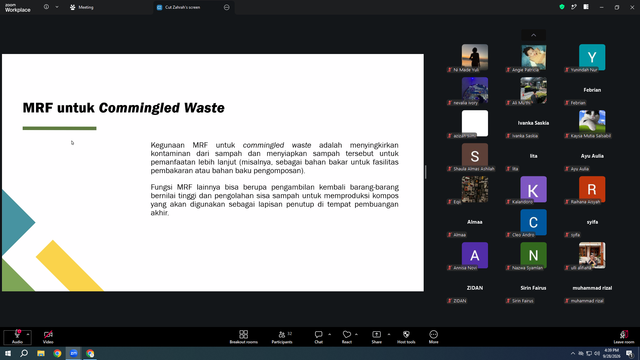
Task: Start video with the Video button
Action: (x=48, y=337)
